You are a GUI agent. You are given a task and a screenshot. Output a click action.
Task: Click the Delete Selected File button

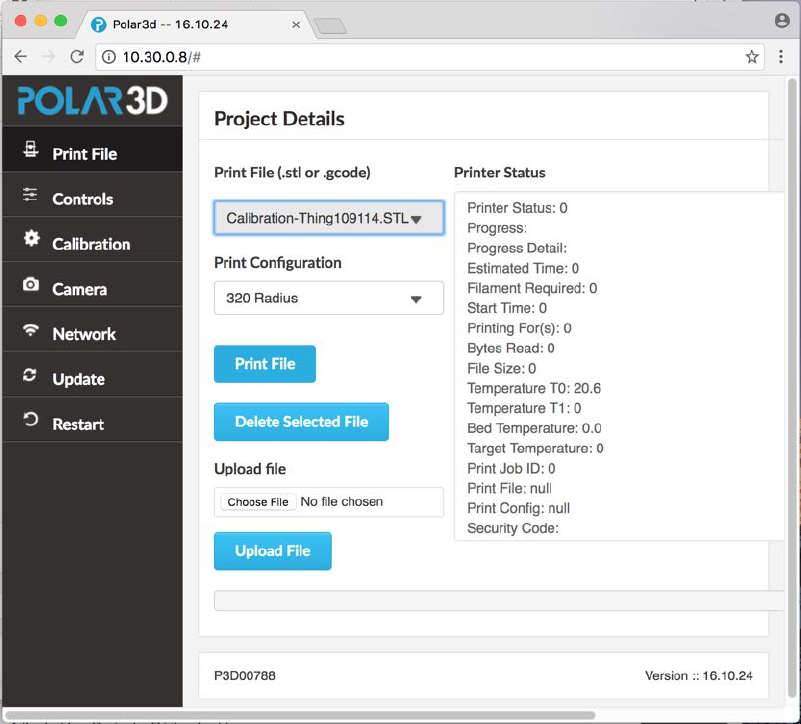pyautogui.click(x=301, y=422)
